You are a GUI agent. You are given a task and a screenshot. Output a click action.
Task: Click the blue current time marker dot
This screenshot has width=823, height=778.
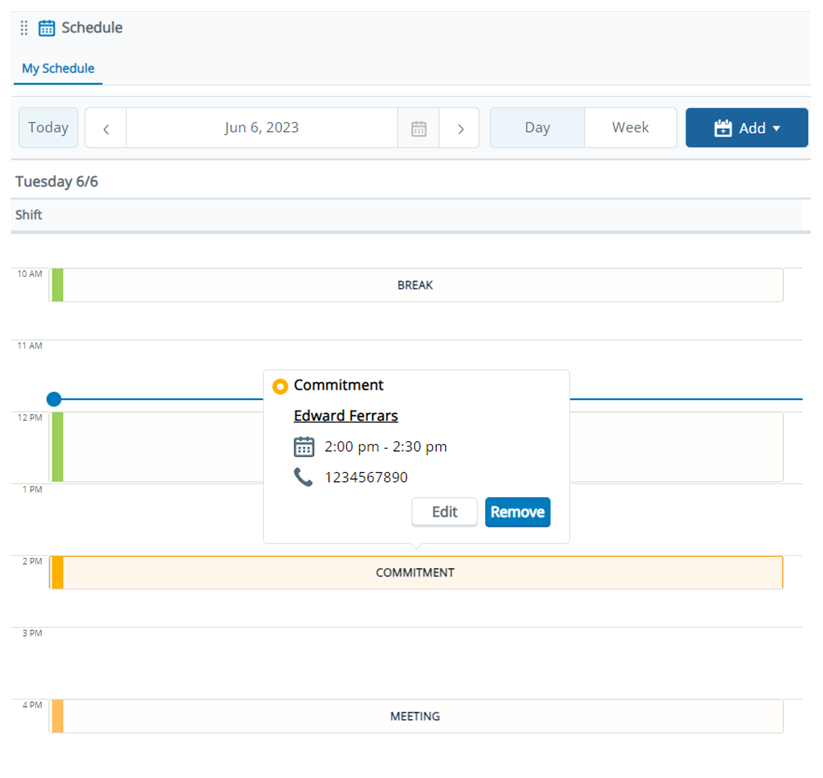53,398
